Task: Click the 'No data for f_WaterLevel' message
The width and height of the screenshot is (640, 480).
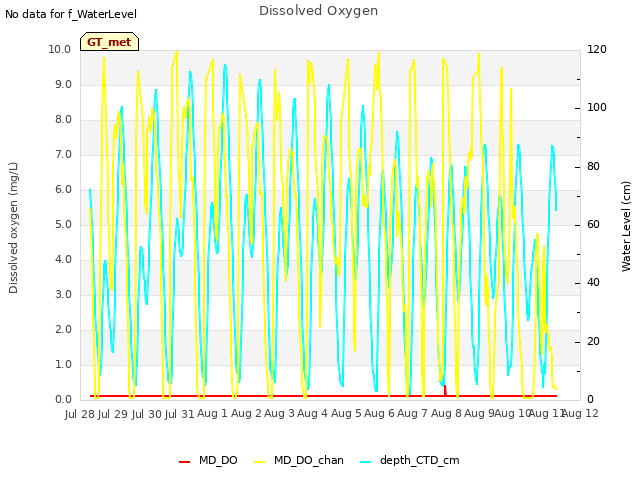Action: pos(71,14)
